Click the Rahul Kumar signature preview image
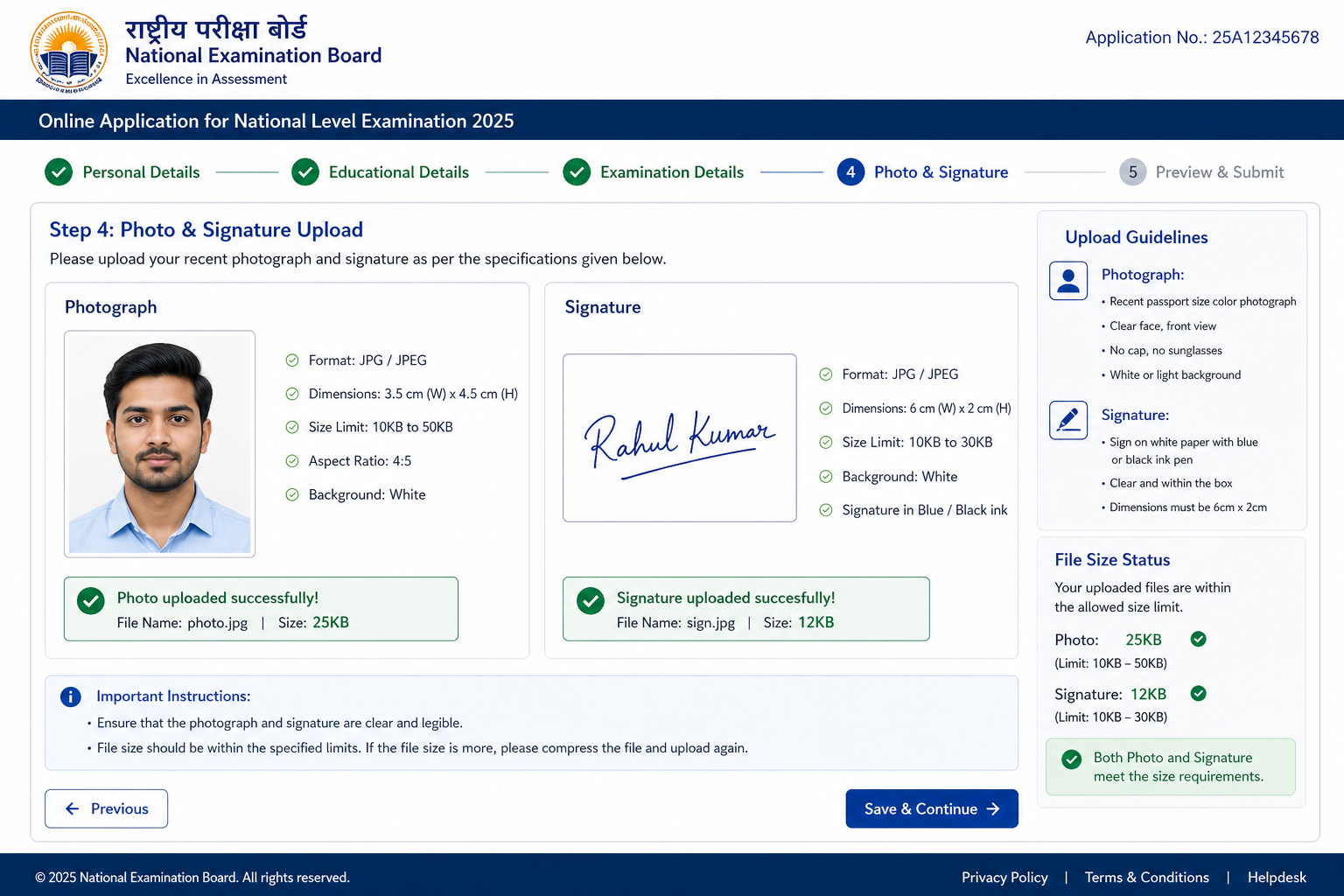This screenshot has height=896, width=1344. [x=680, y=437]
